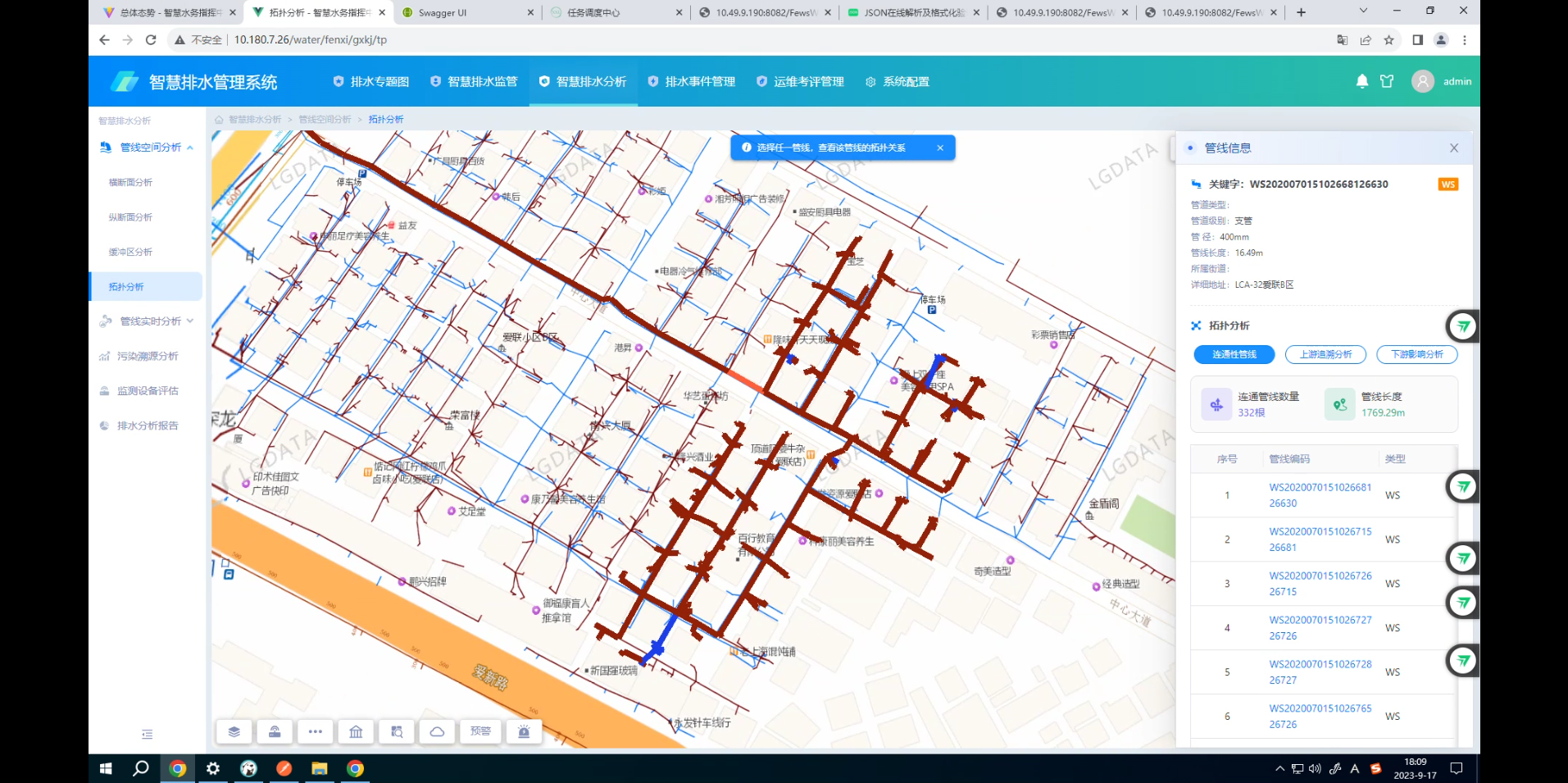
Task: Open the 运维考评管理 top menu
Action: (x=800, y=81)
